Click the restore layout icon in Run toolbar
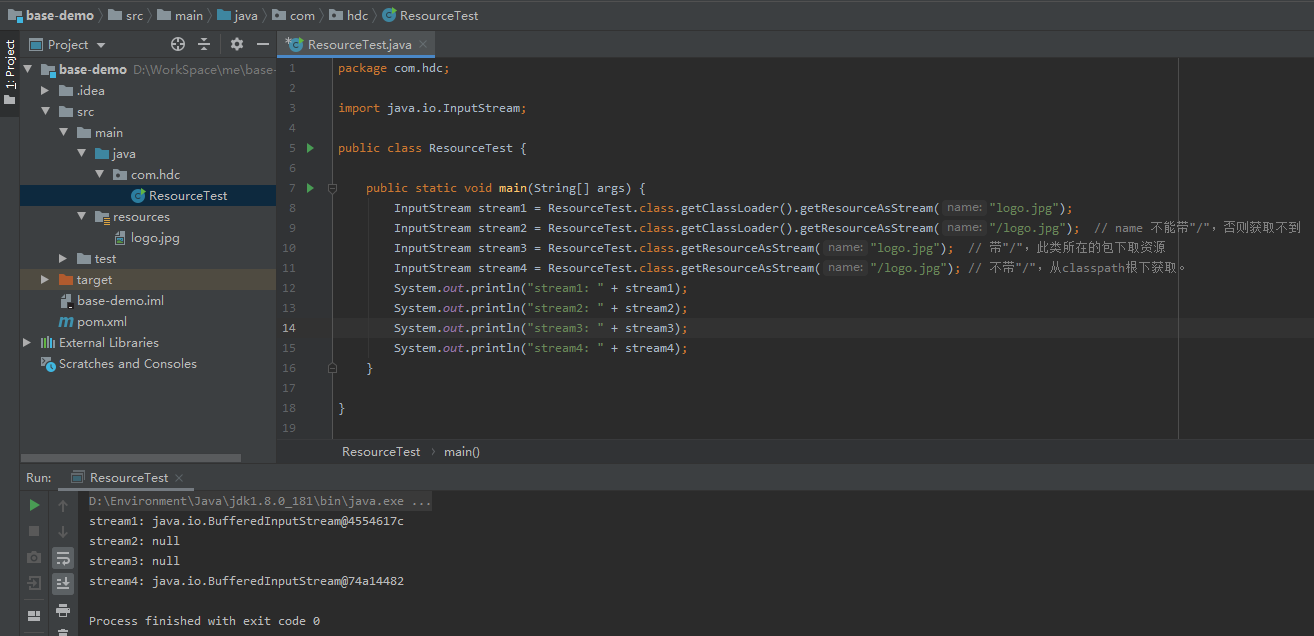The width and height of the screenshot is (1314, 636). click(x=34, y=615)
